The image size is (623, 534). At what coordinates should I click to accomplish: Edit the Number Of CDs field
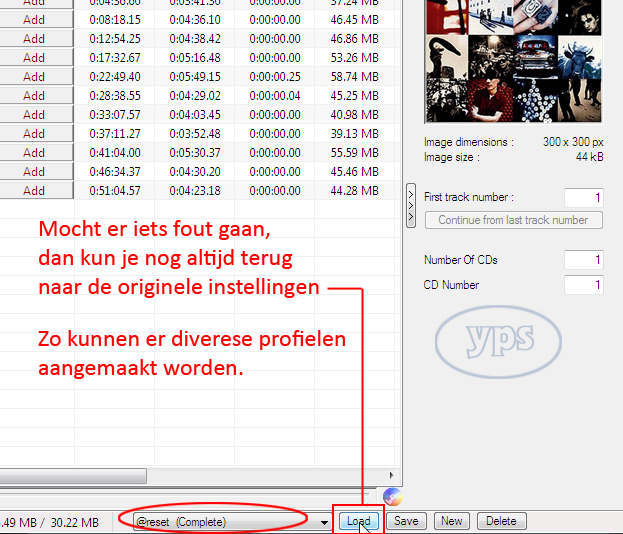[584, 260]
